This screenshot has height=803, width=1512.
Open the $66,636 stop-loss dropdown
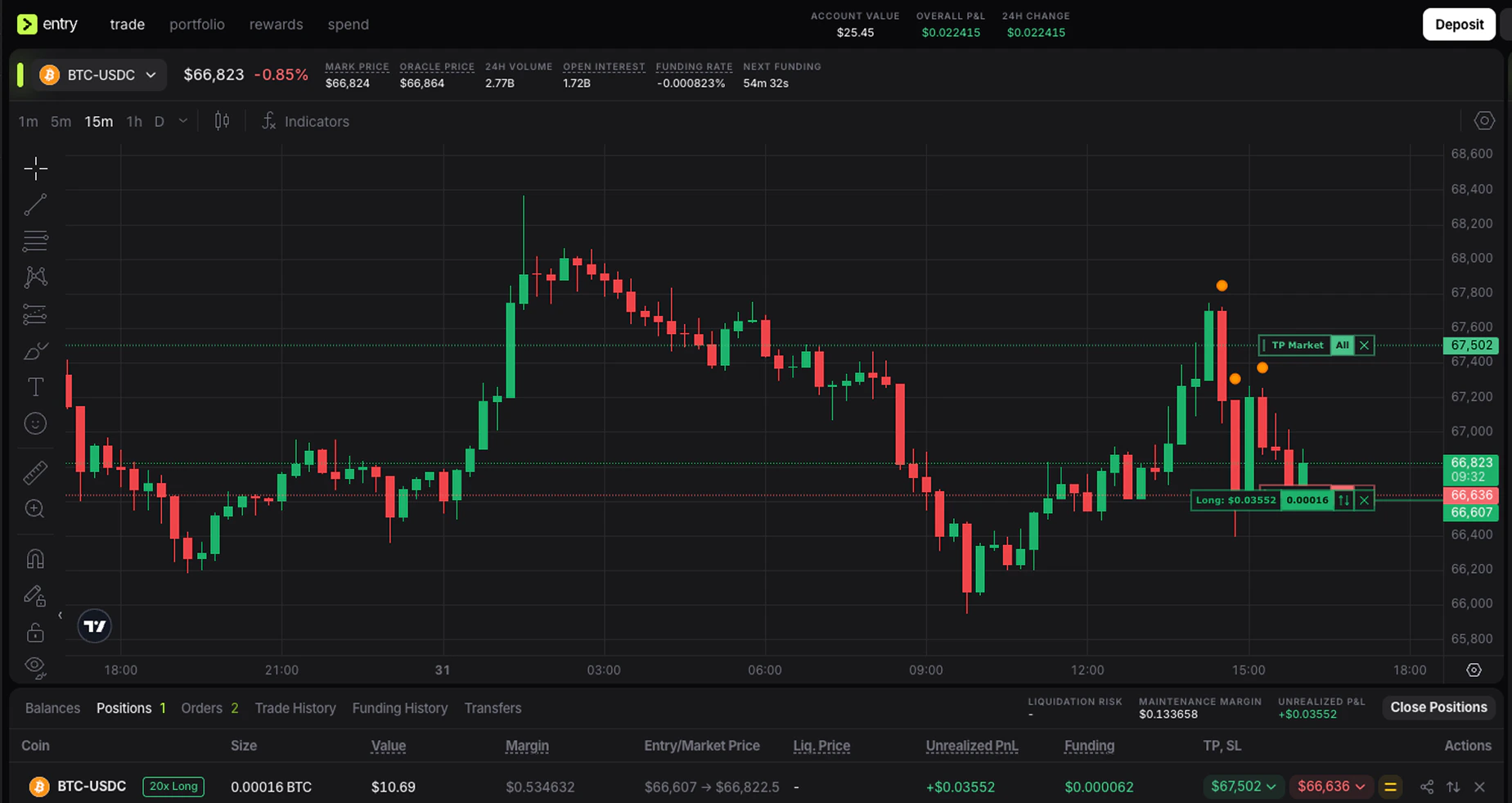pyautogui.click(x=1330, y=787)
